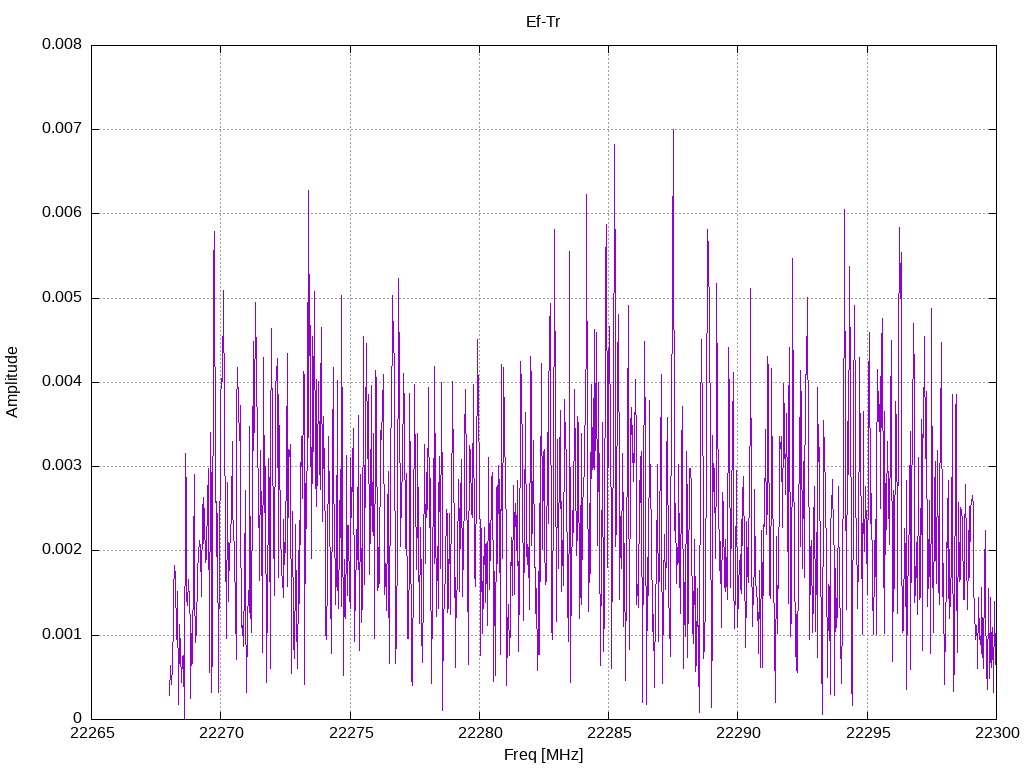Click the y-axis tick label 0.001

coord(62,634)
